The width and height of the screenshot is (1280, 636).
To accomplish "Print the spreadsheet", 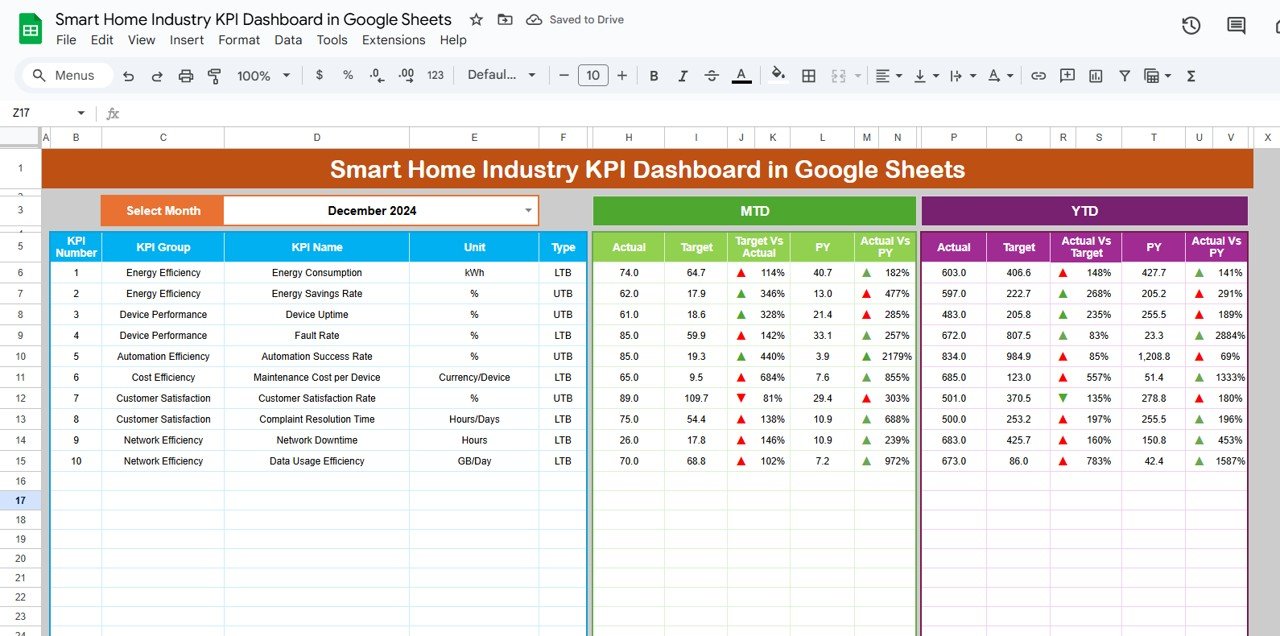I will point(185,76).
